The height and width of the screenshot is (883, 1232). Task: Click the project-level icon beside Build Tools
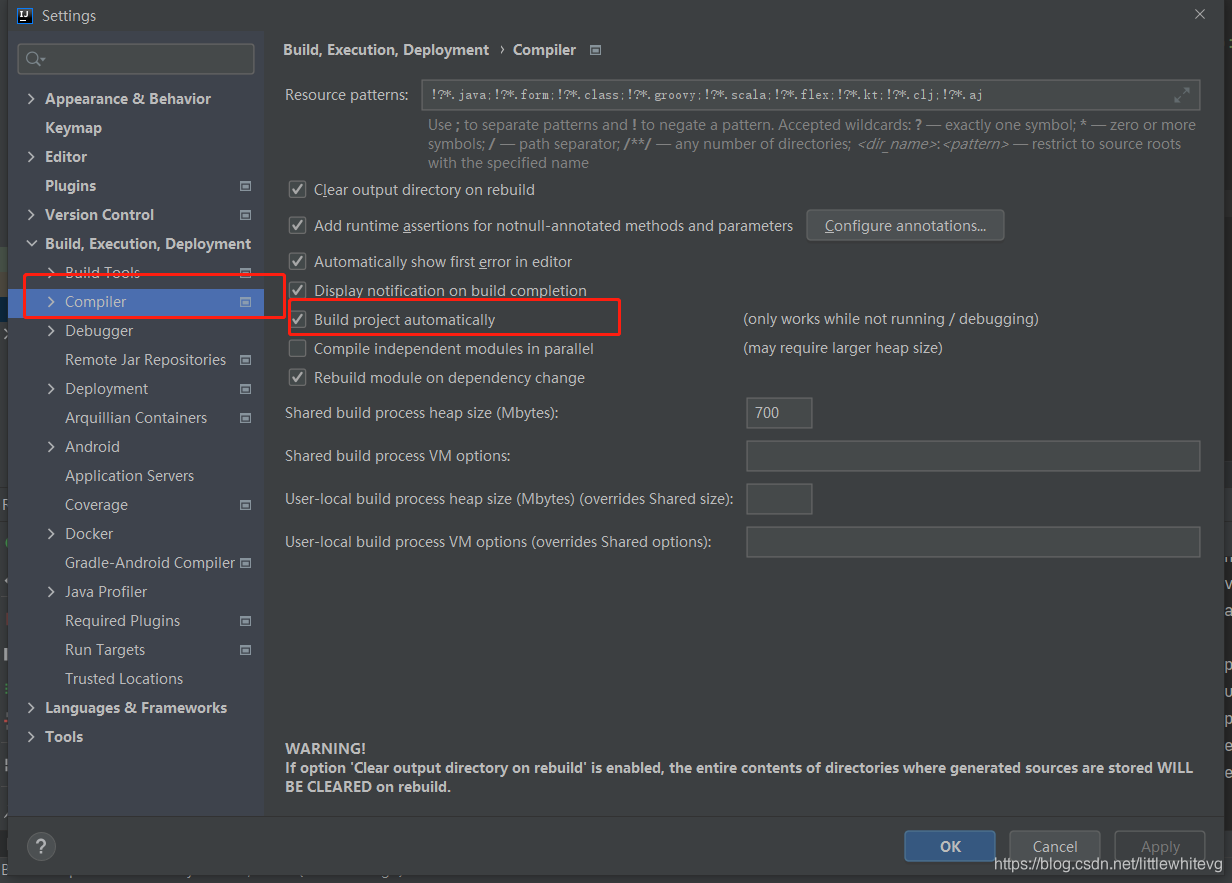(x=245, y=273)
